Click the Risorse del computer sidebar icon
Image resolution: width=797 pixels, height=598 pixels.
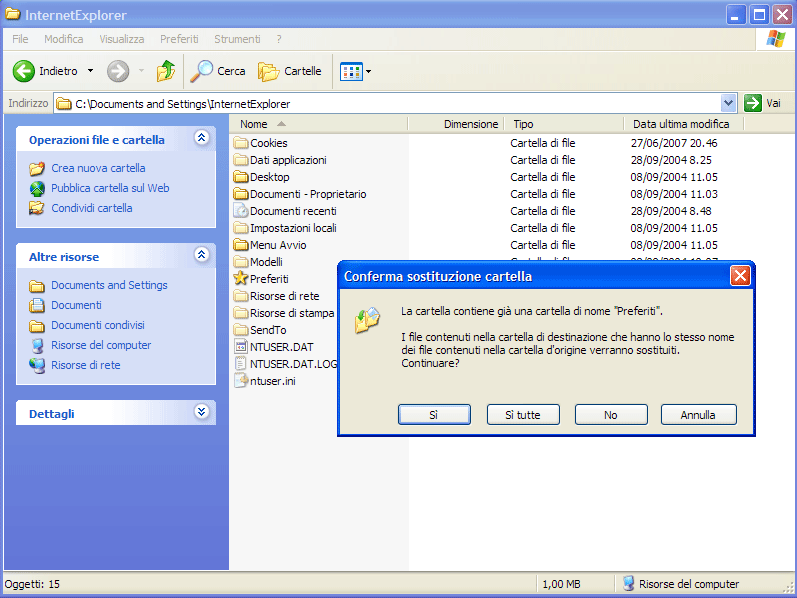click(x=37, y=346)
